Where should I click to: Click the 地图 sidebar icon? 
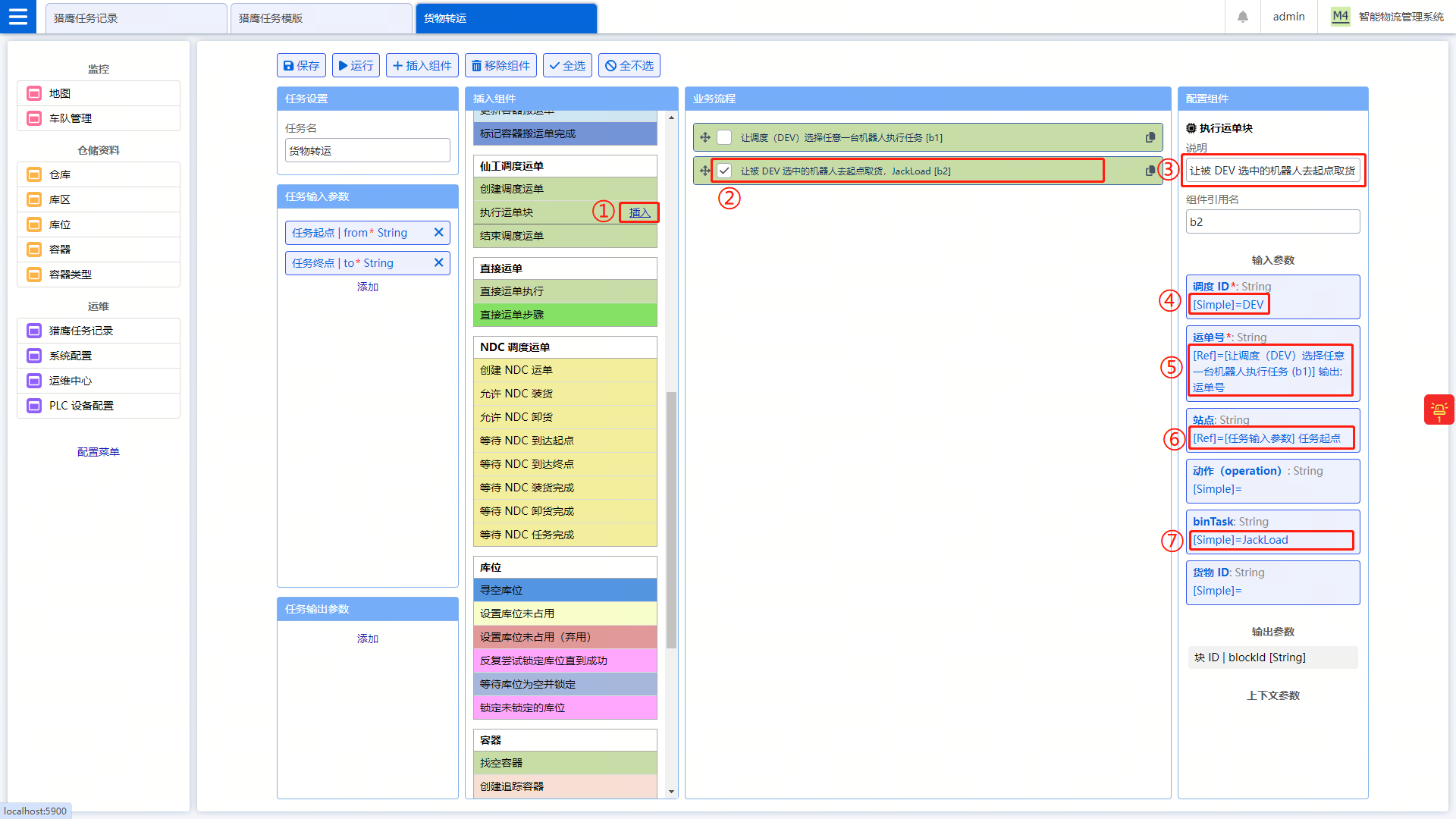point(34,93)
